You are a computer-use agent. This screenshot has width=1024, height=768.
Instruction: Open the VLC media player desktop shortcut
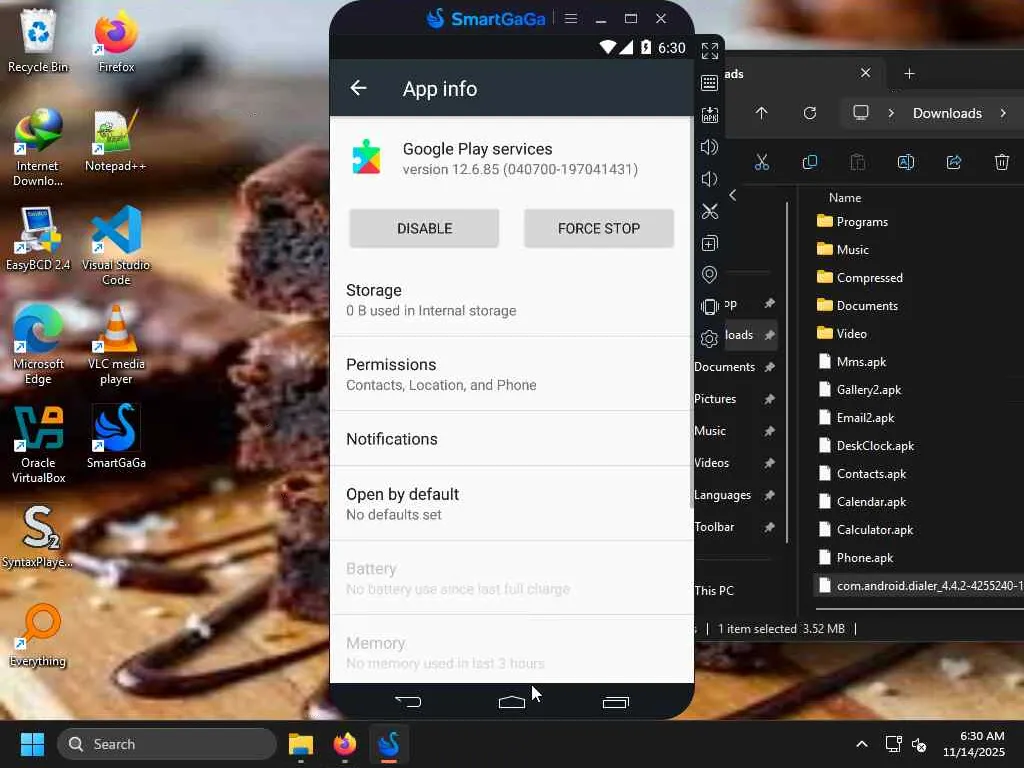116,345
